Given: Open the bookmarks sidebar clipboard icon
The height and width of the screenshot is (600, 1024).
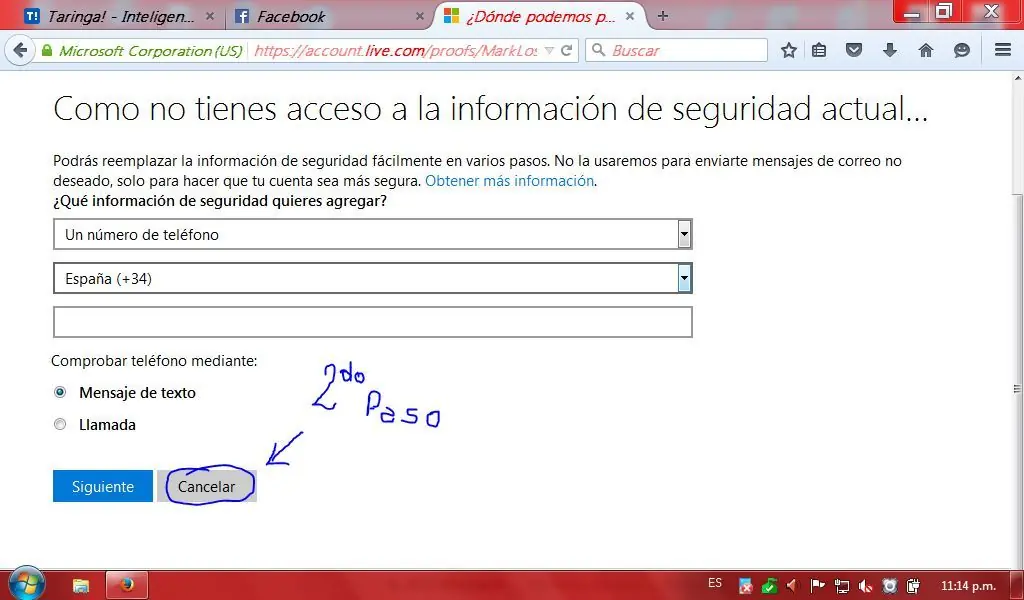Looking at the screenshot, I should point(820,50).
